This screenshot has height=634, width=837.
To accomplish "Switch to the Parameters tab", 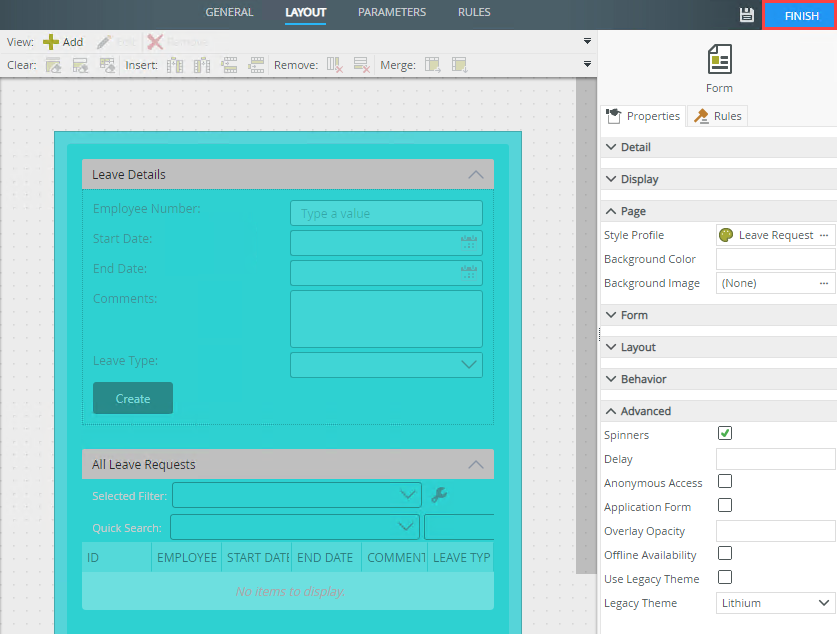I will pos(391,13).
